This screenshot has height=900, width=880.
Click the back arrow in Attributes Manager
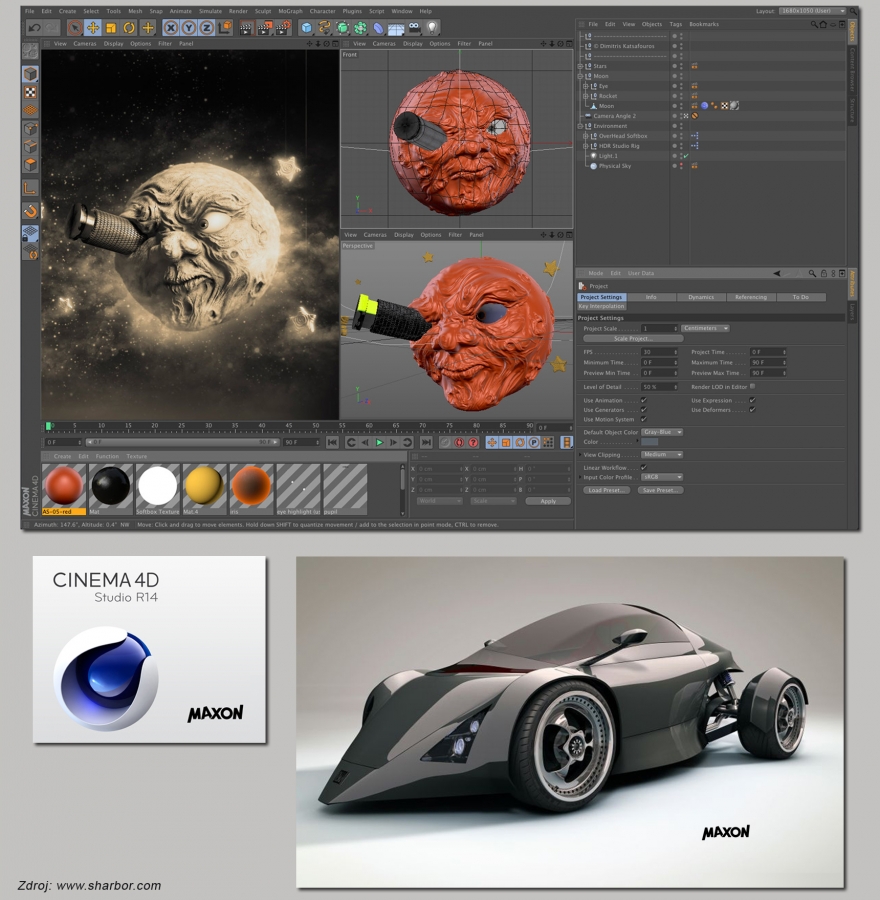pos(777,274)
